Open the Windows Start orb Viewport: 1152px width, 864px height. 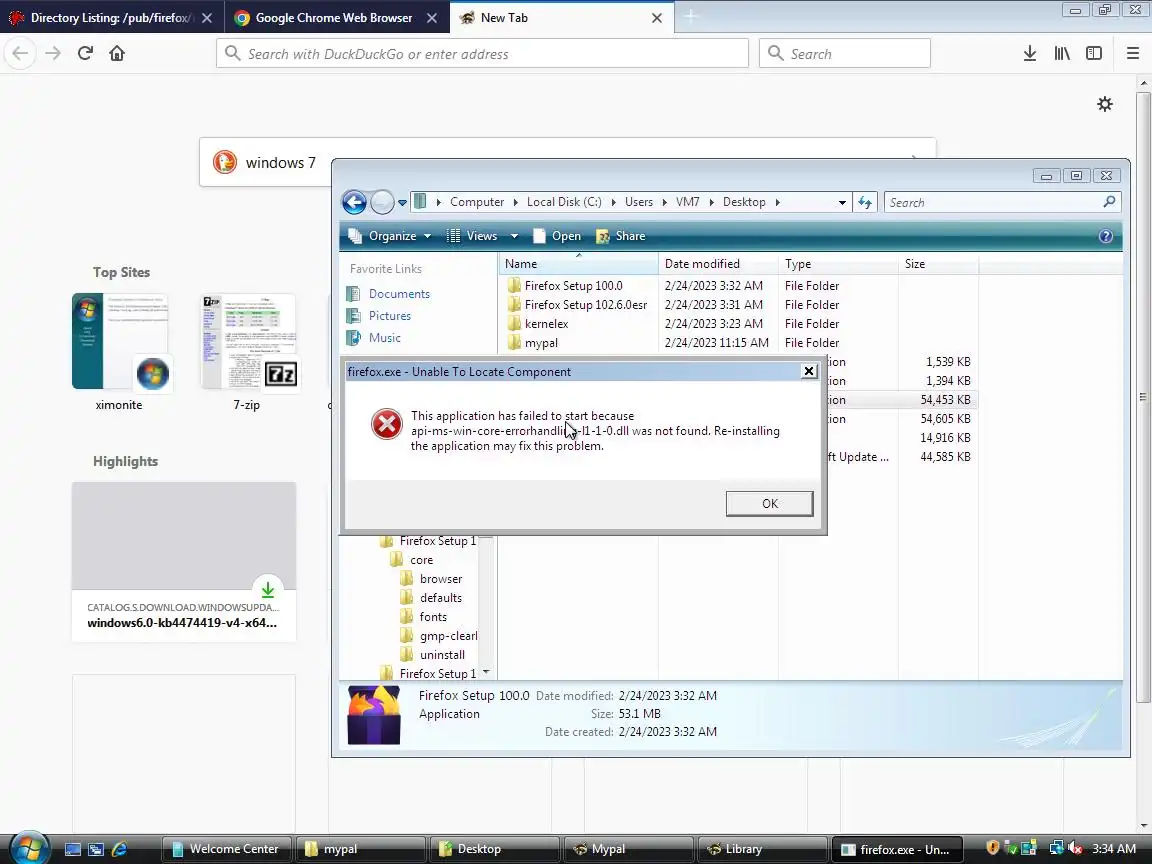tap(29, 848)
